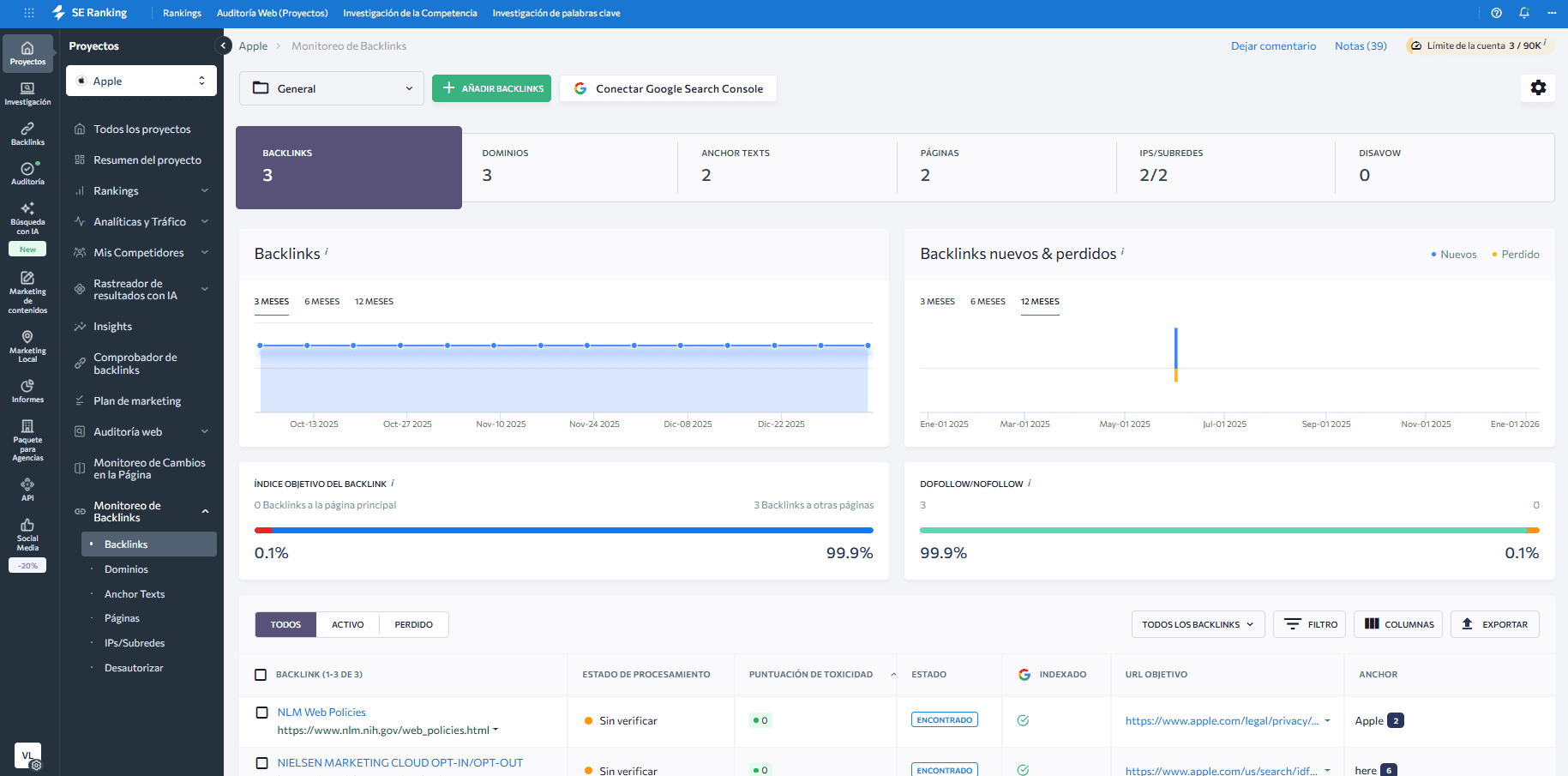Open the notifications bell icon

point(1523,13)
